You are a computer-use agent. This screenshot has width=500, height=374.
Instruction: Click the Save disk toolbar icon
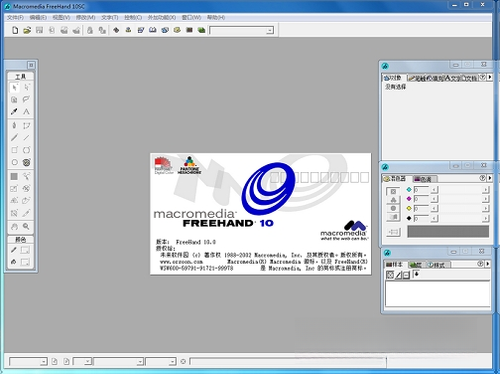pos(39,30)
